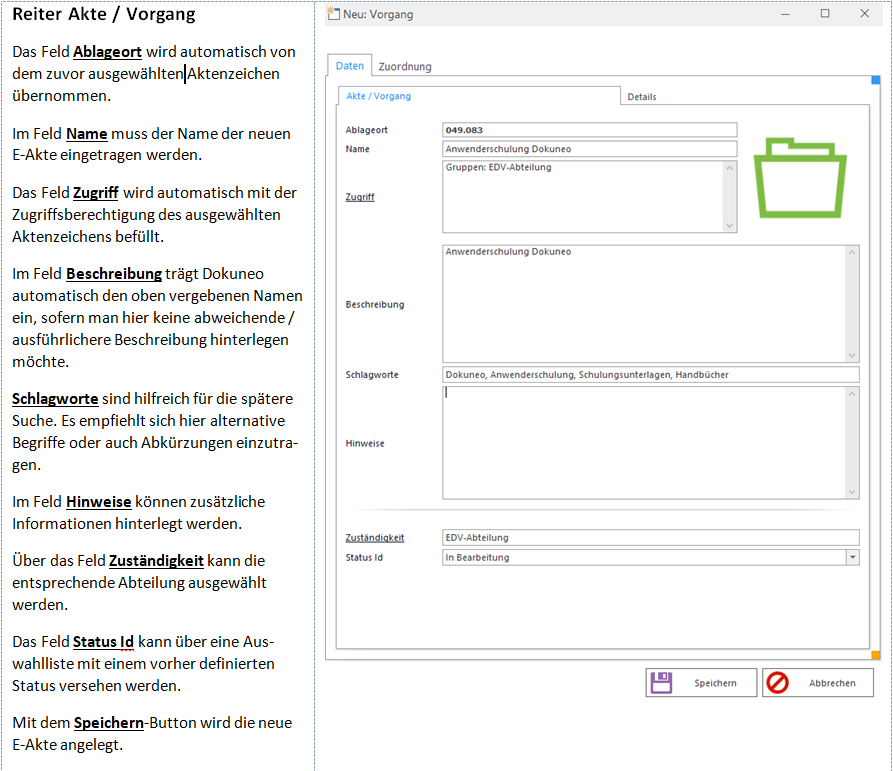This screenshot has height=771, width=893.
Task: Open the Zugriff link label
Action: click(x=360, y=197)
